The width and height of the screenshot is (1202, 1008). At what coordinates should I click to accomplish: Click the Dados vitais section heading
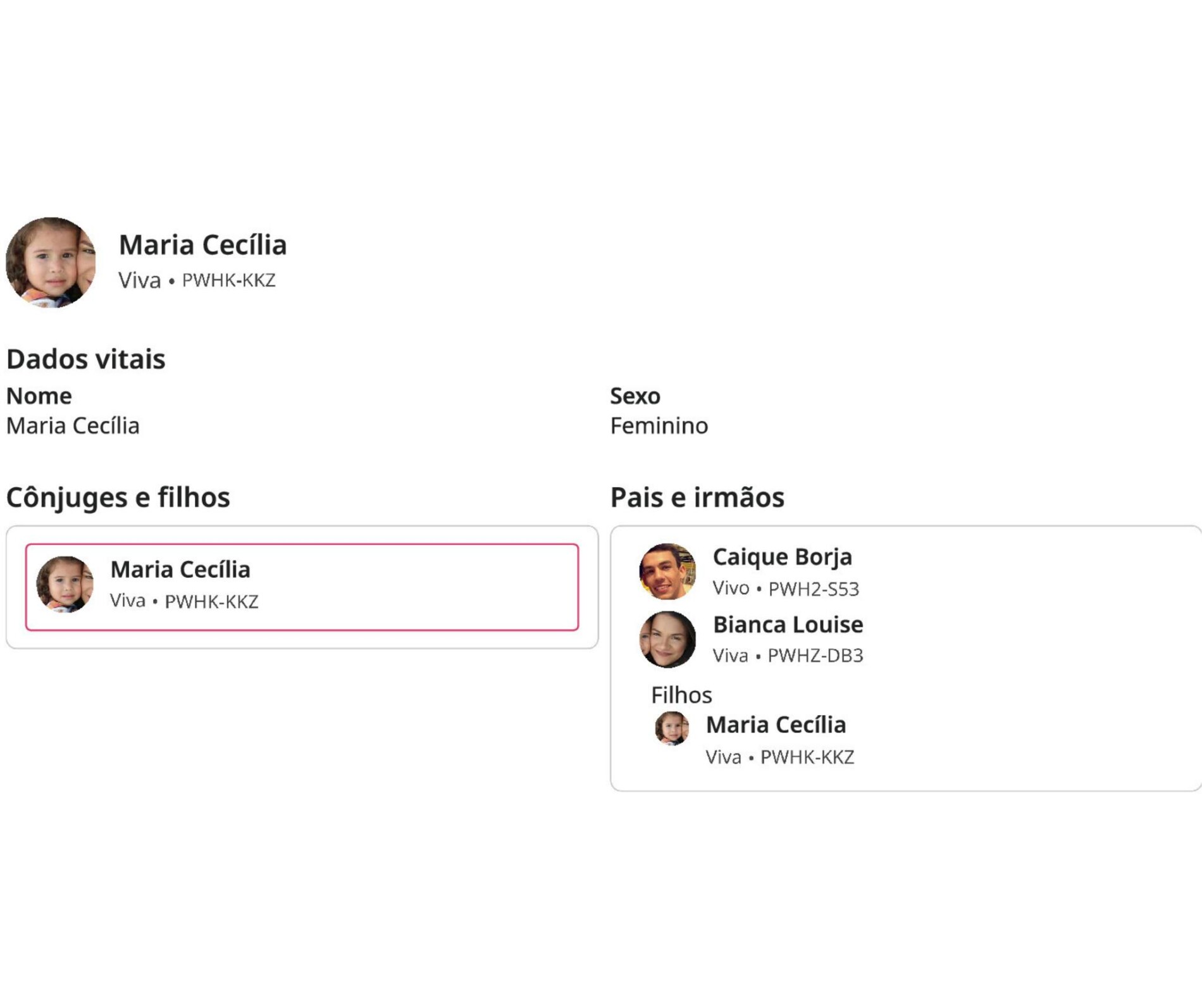click(x=86, y=359)
